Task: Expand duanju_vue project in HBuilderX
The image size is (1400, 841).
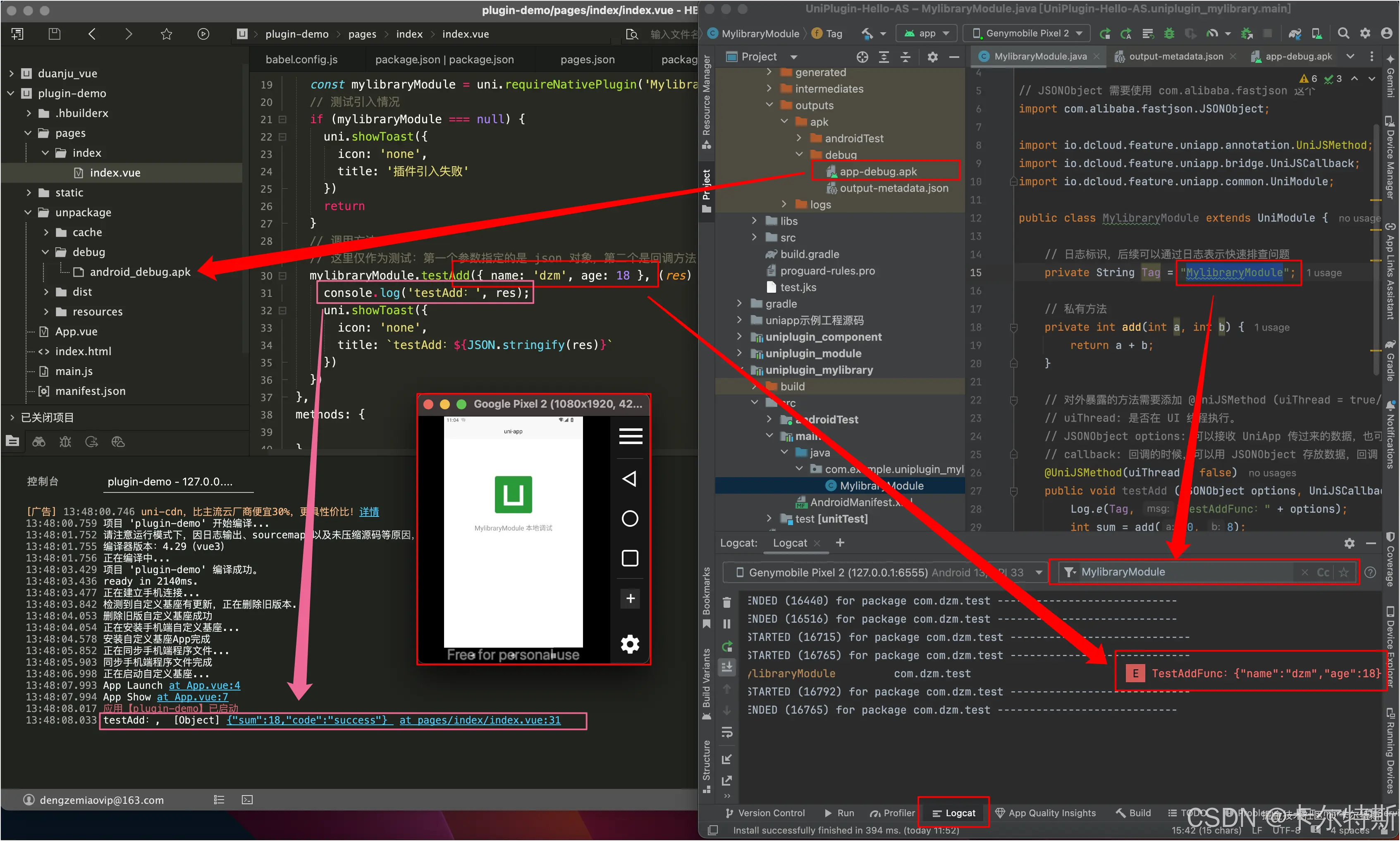Action: click(11, 73)
